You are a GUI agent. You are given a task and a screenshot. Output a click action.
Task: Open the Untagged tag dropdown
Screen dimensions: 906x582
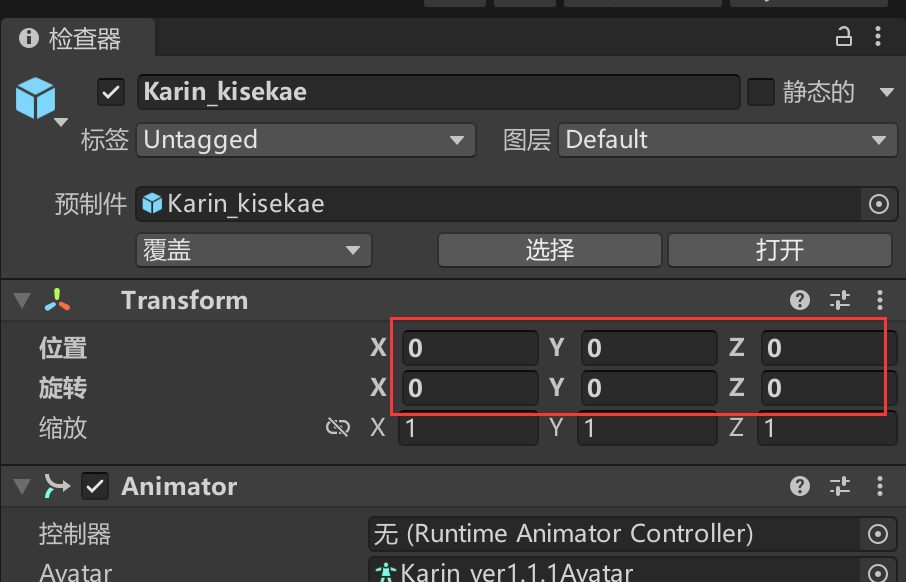tap(304, 140)
